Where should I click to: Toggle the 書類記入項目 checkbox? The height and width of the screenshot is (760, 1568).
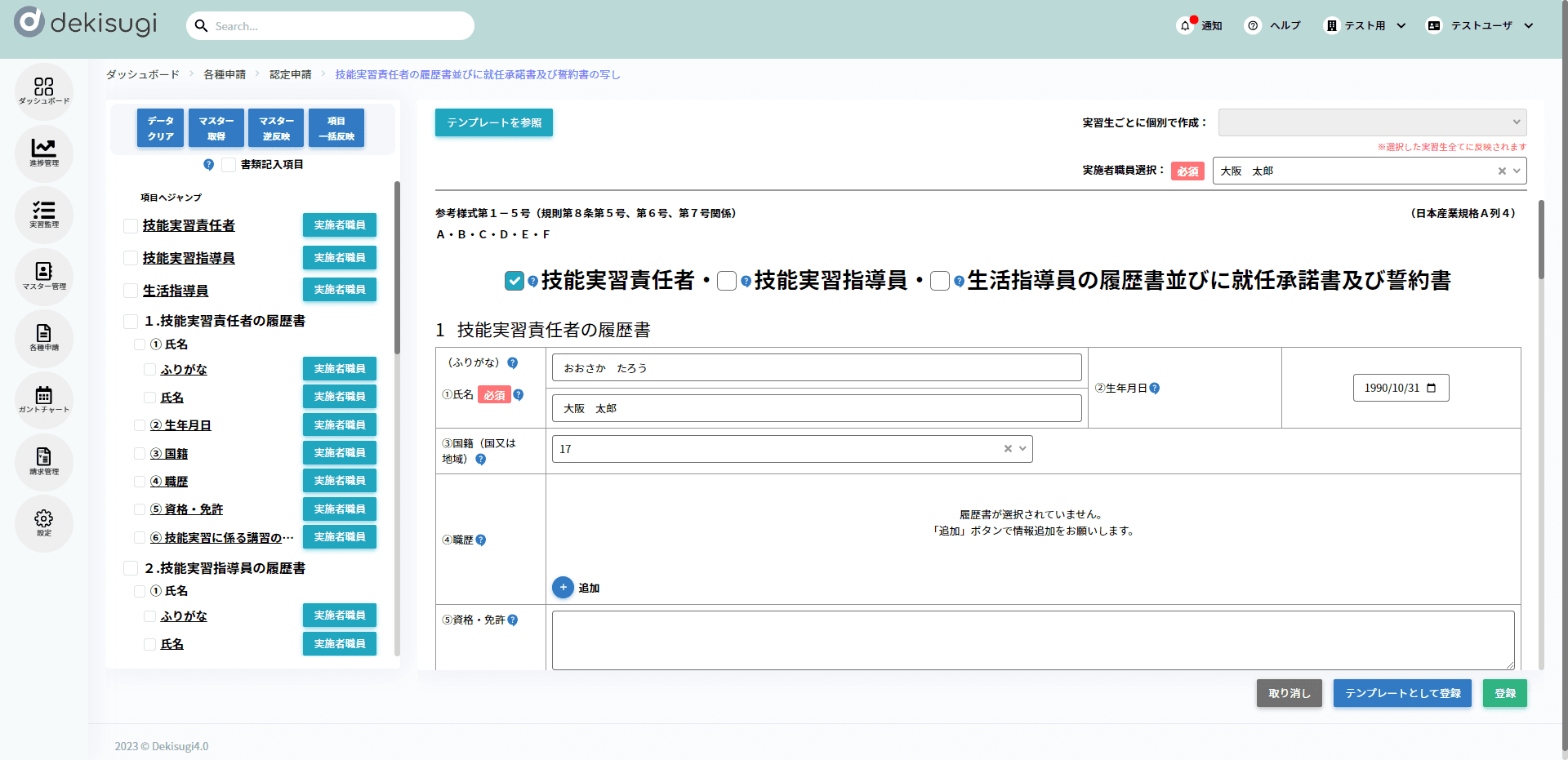229,165
